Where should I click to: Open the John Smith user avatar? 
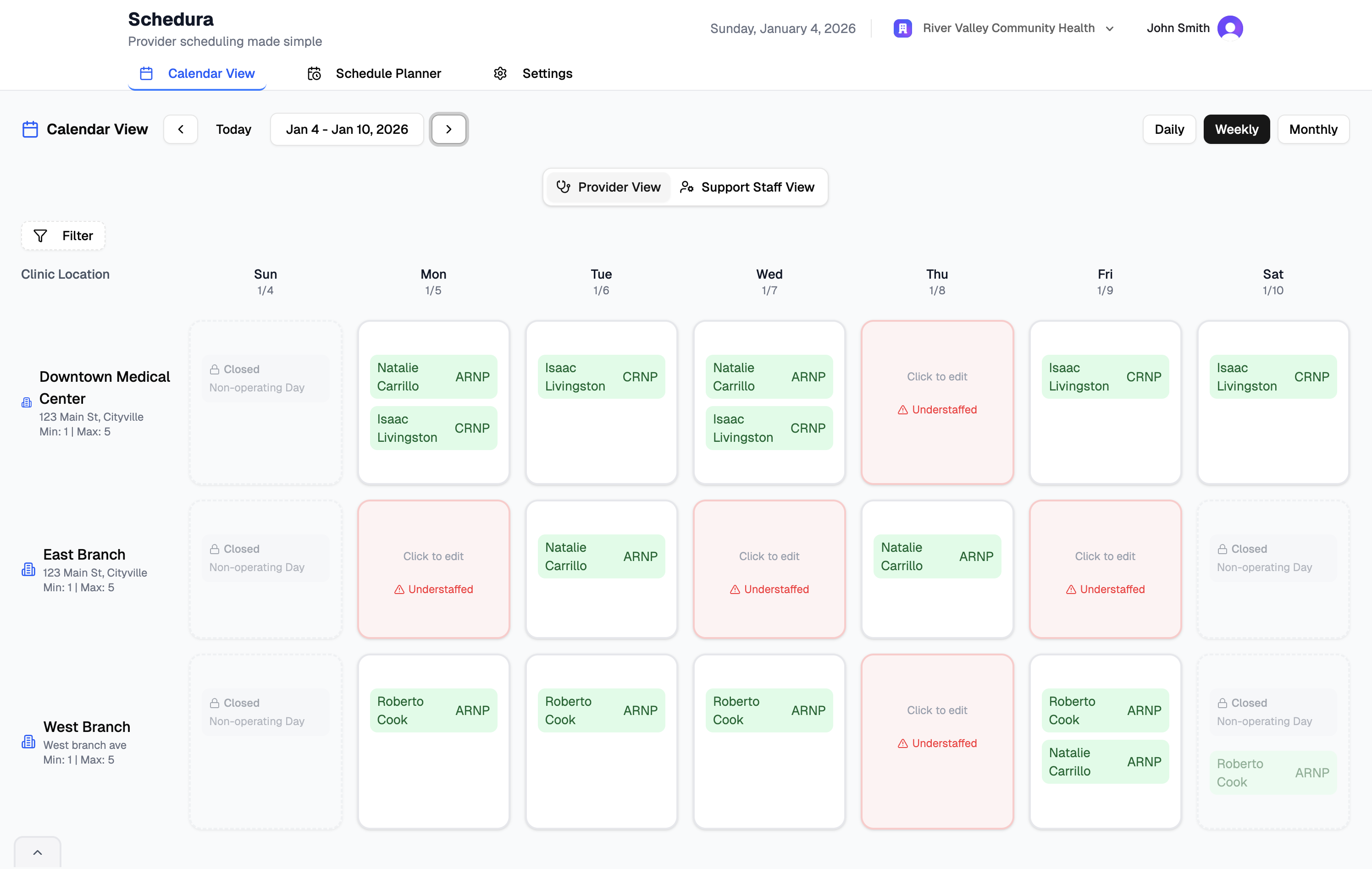point(1230,28)
